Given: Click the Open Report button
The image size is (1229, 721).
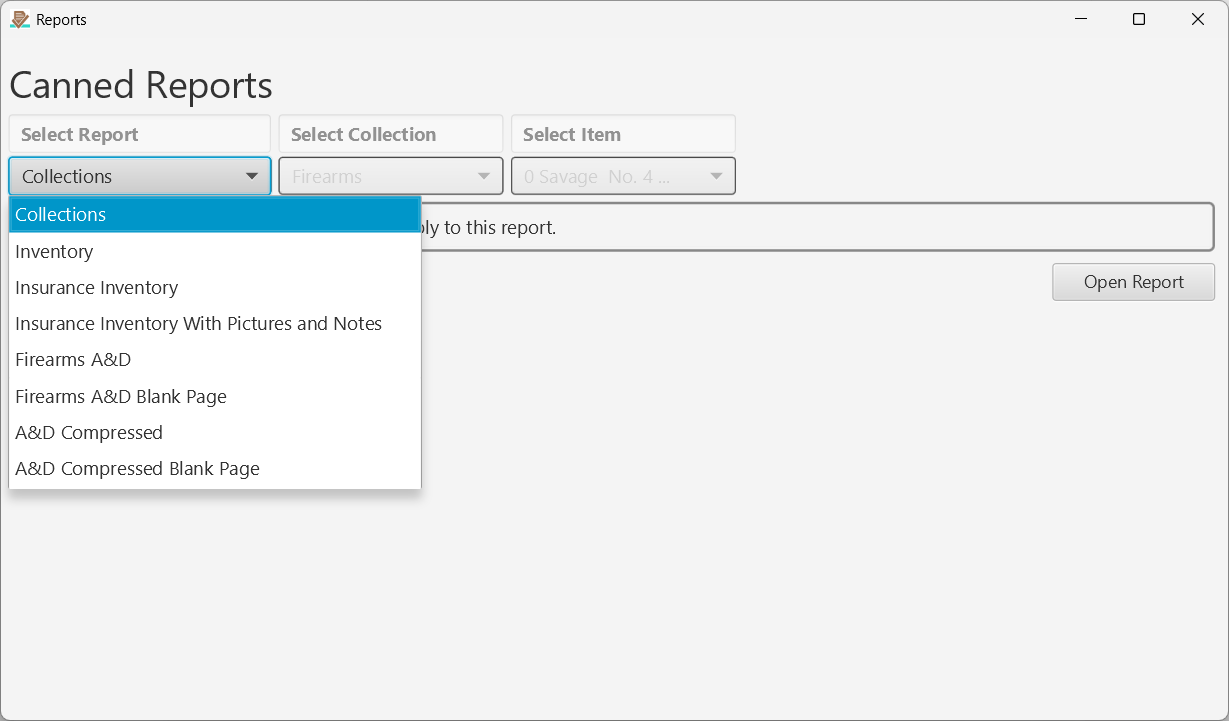Looking at the screenshot, I should [1133, 282].
